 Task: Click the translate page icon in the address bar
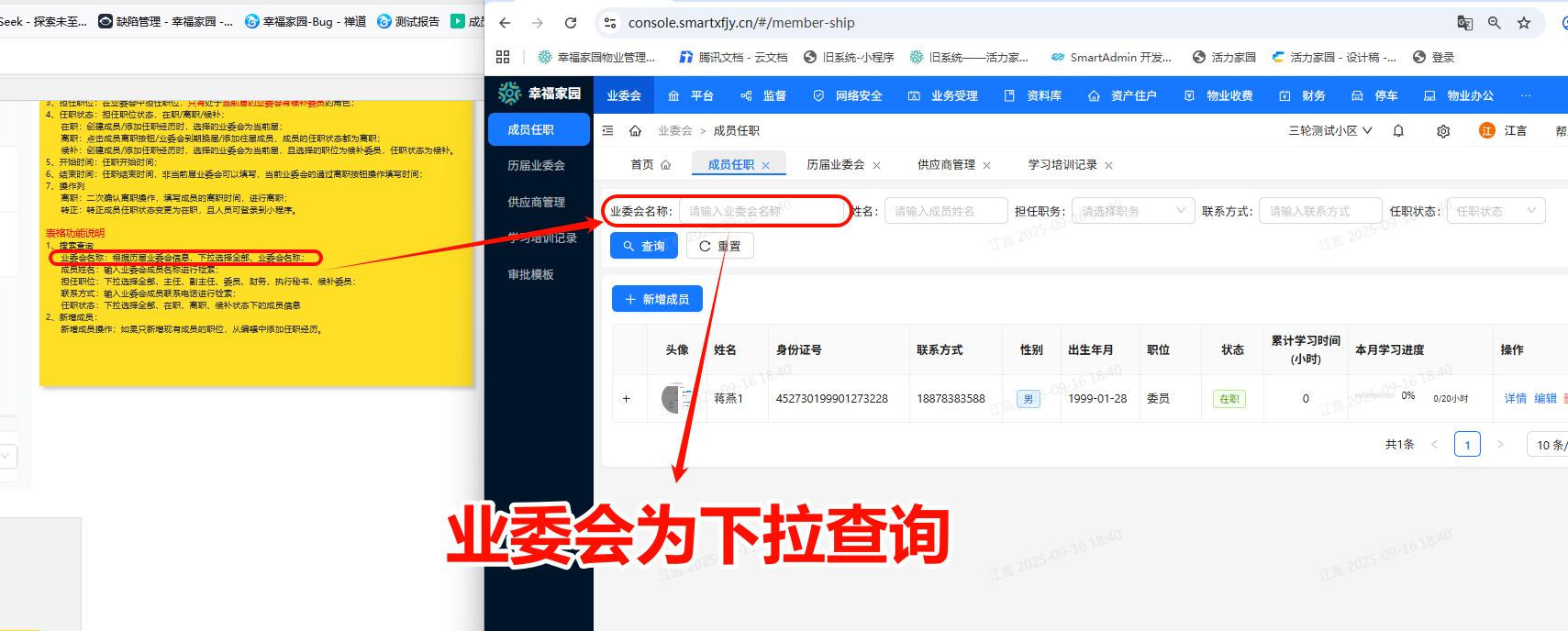point(1465,23)
